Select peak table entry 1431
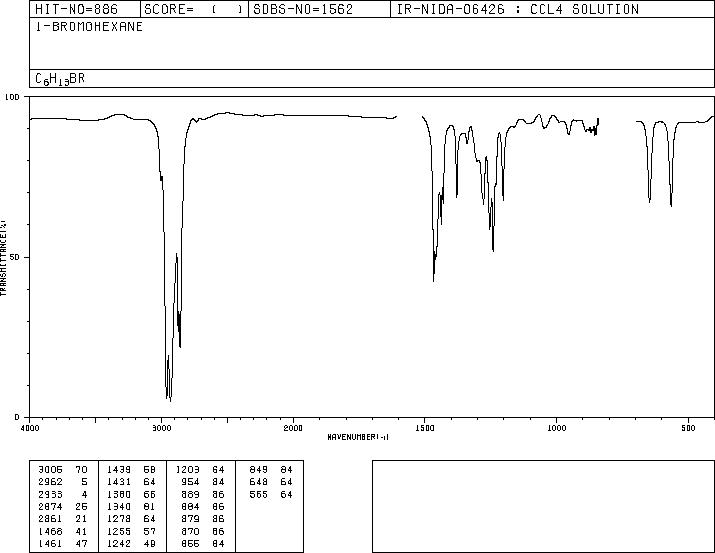The height and width of the screenshot is (553, 715). [119, 482]
